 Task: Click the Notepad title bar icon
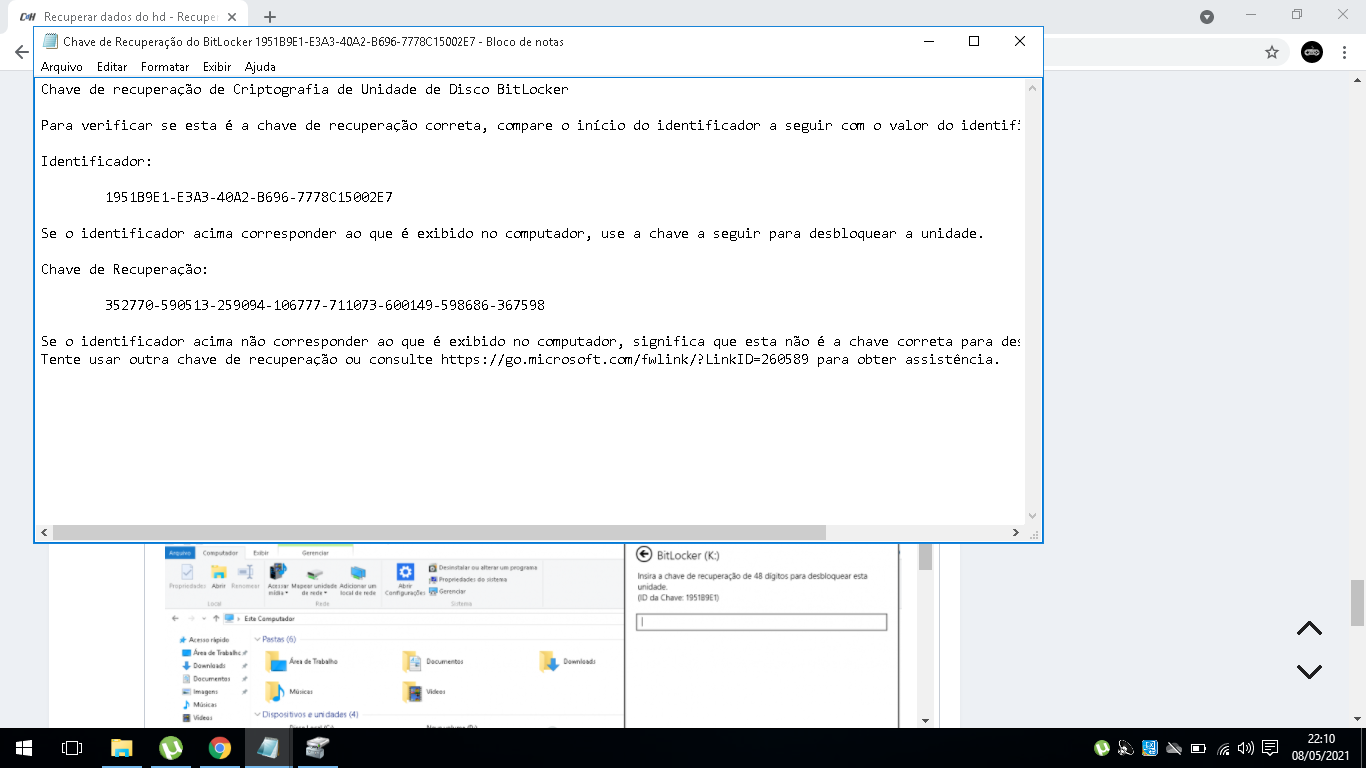[50, 42]
